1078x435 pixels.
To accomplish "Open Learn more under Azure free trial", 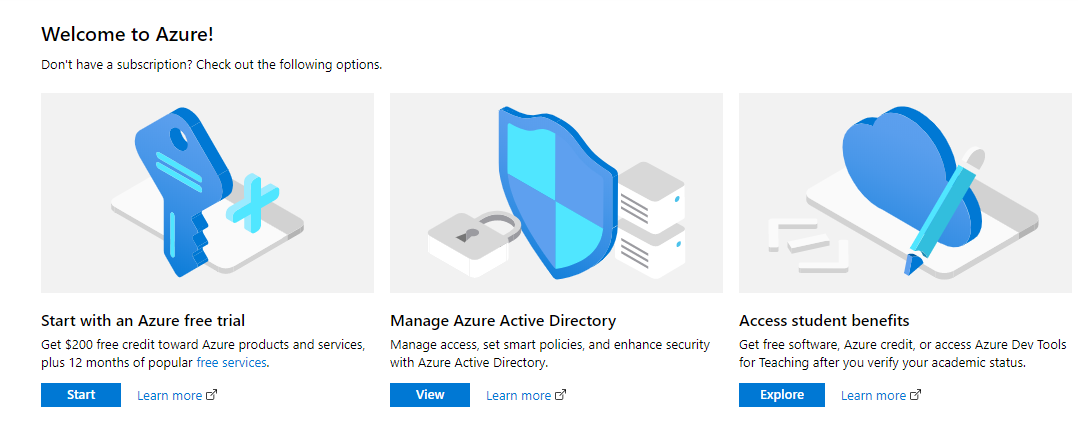I will click(169, 395).
